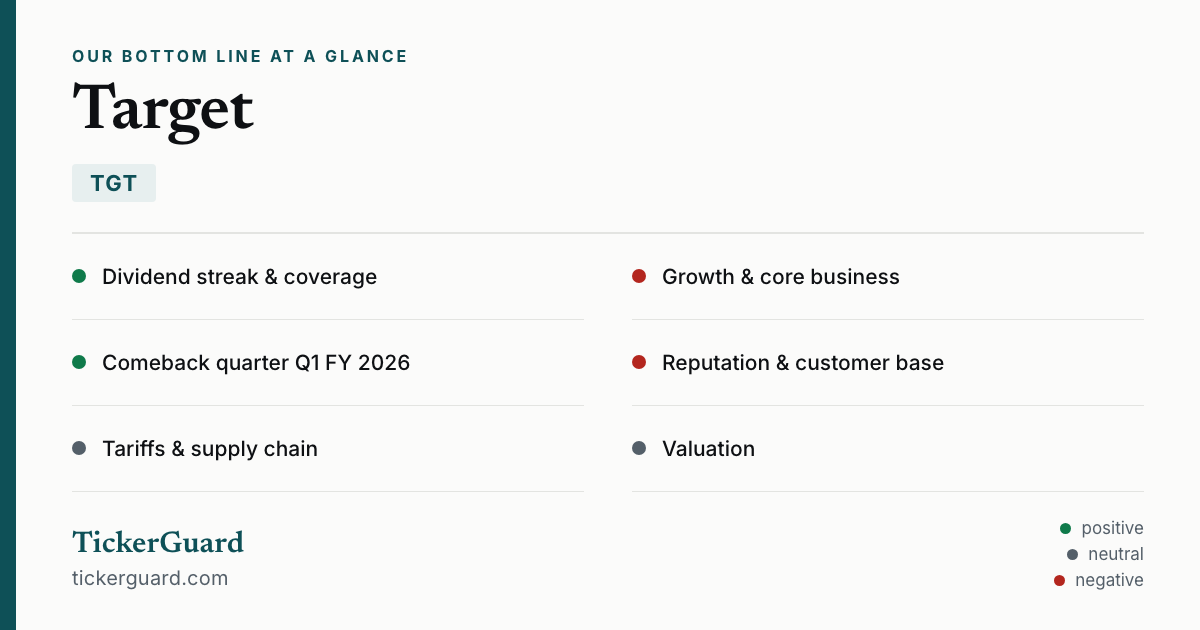
Task: Click the green dot beside Comeback quarter
Action: pyautogui.click(x=79, y=362)
